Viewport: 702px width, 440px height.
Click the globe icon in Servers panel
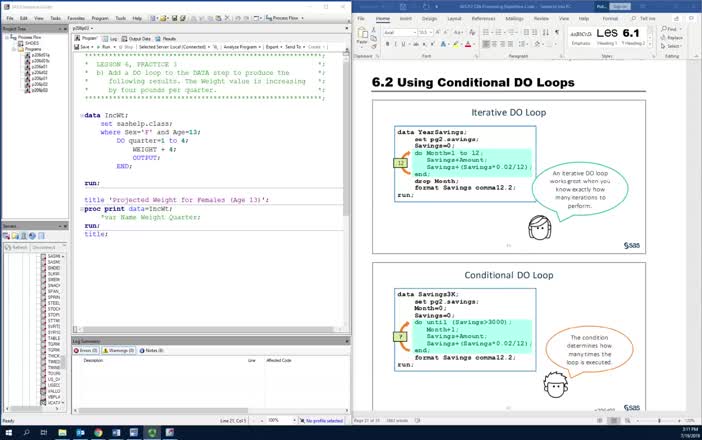[32, 236]
